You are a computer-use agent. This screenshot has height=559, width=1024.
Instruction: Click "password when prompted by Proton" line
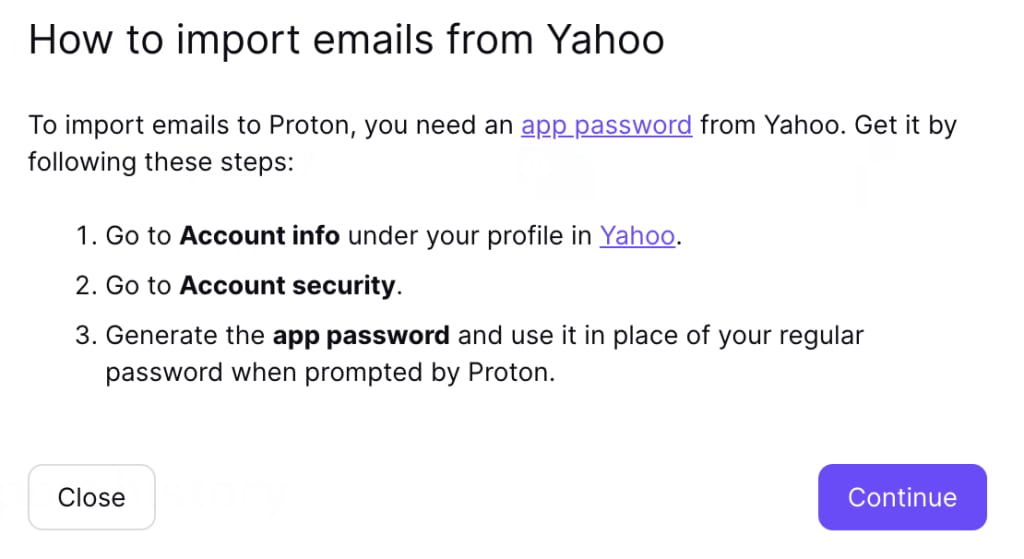pyautogui.click(x=329, y=373)
